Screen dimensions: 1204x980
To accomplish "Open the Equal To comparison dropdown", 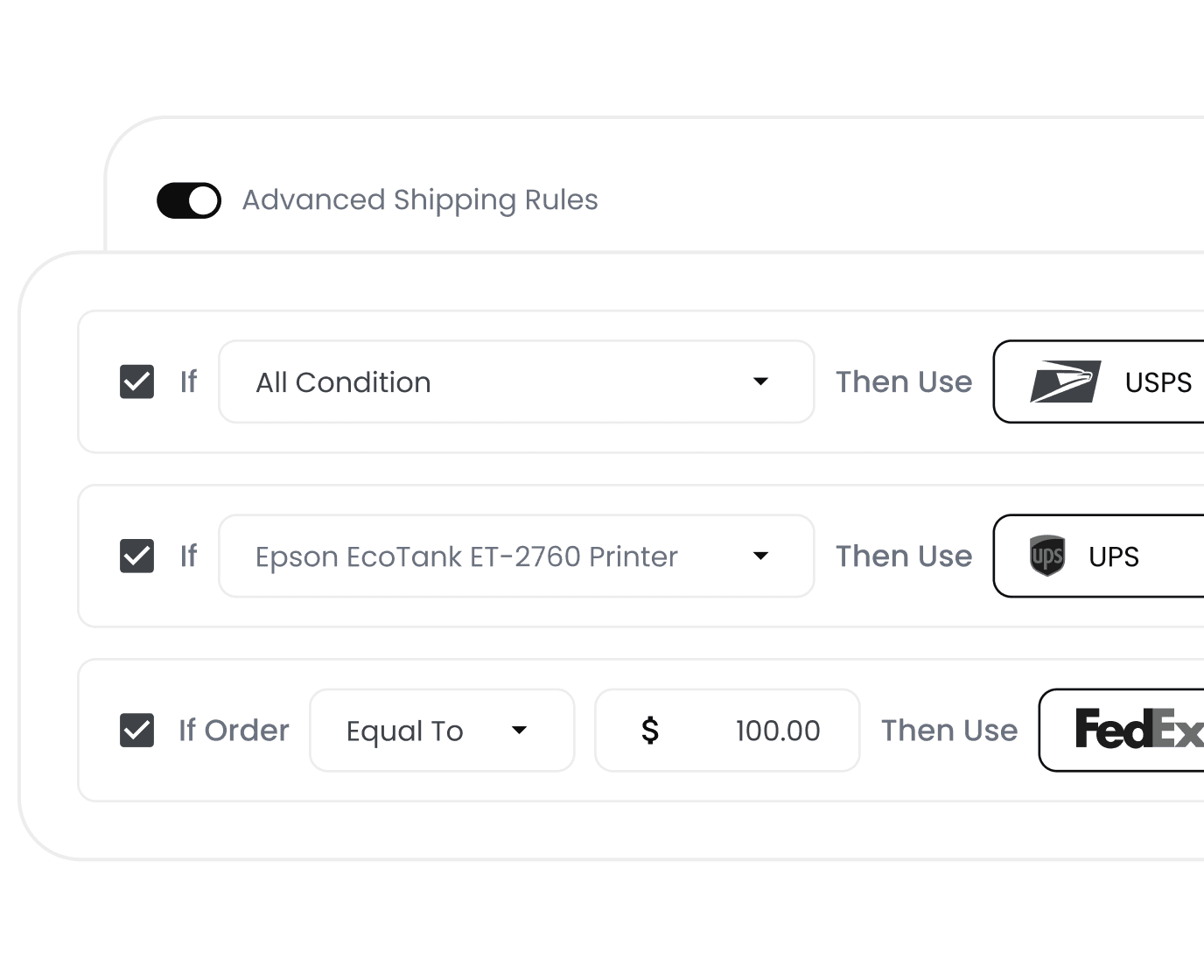I will [x=441, y=730].
